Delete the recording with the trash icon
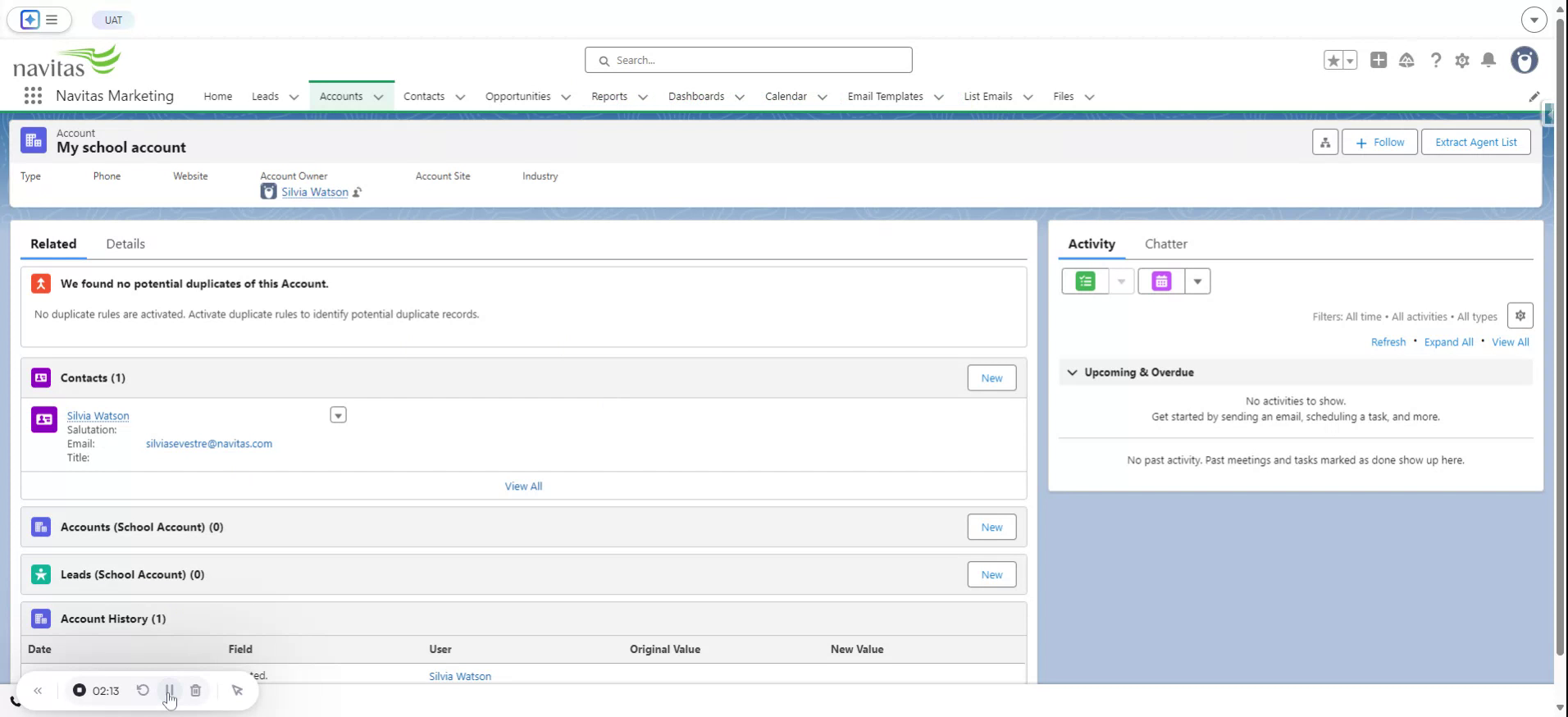 (x=195, y=691)
